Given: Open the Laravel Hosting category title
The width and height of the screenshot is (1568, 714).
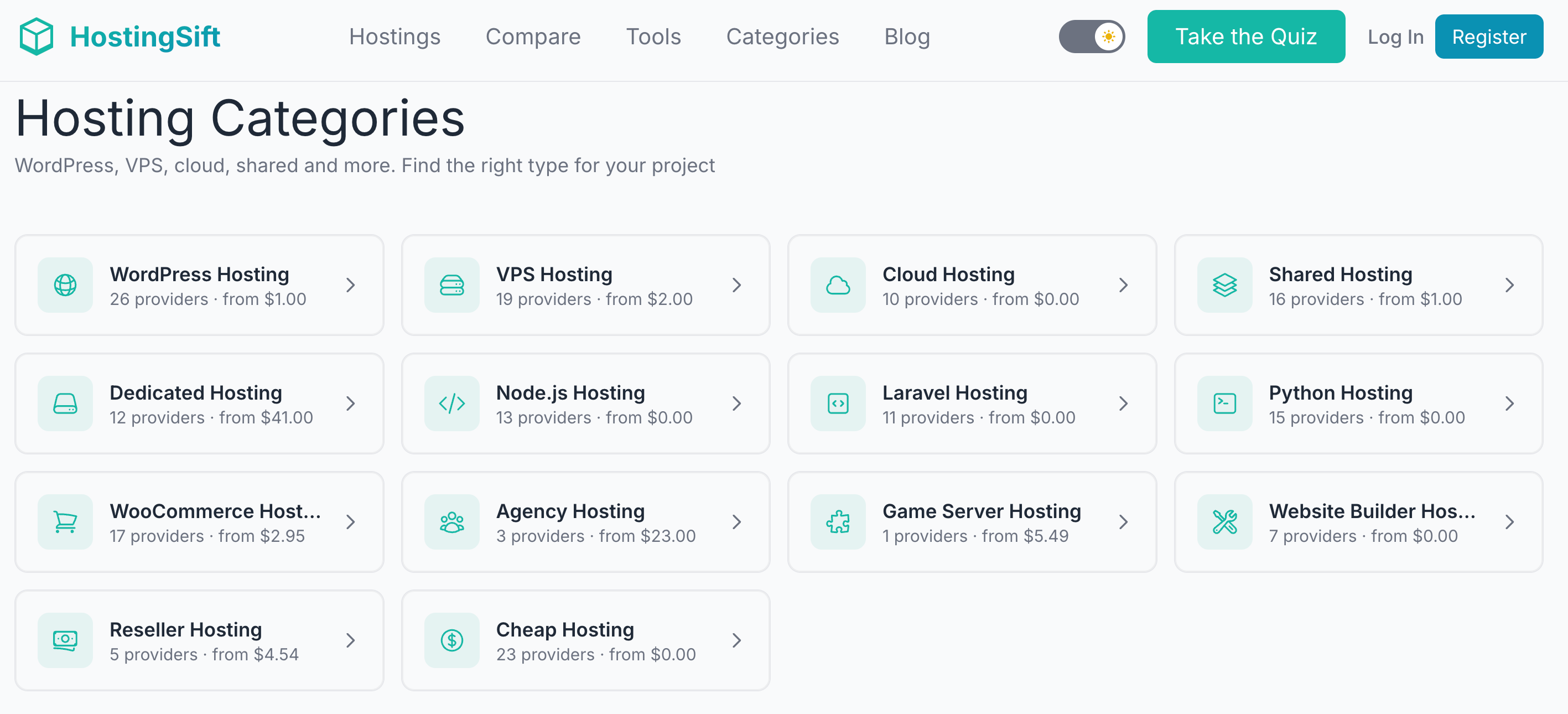Looking at the screenshot, I should (x=954, y=392).
